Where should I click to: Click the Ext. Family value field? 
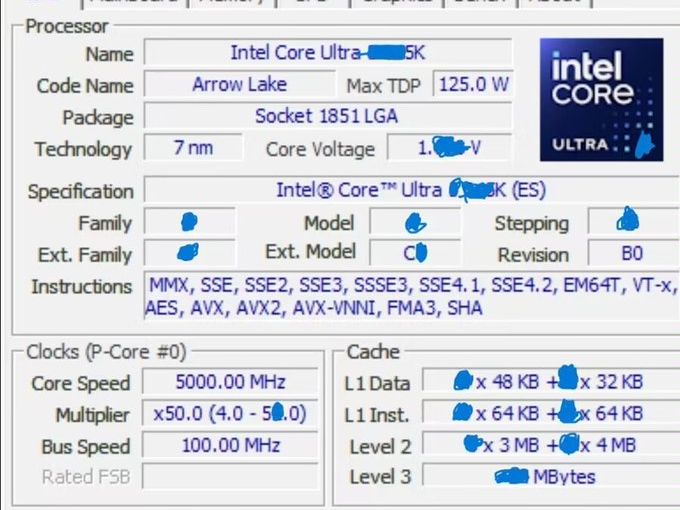tap(190, 253)
